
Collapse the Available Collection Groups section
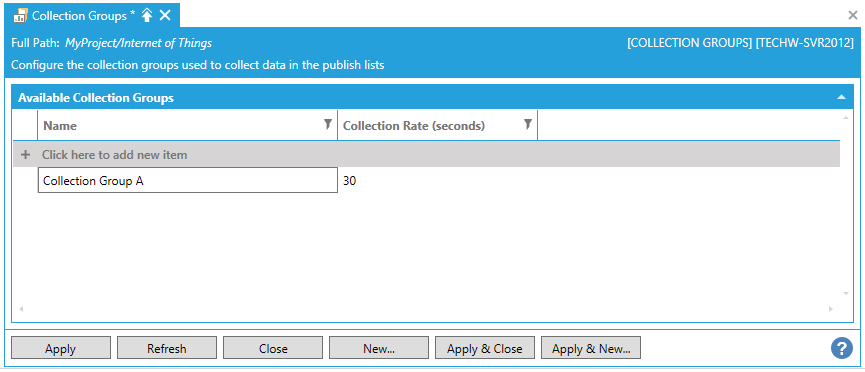(x=841, y=97)
